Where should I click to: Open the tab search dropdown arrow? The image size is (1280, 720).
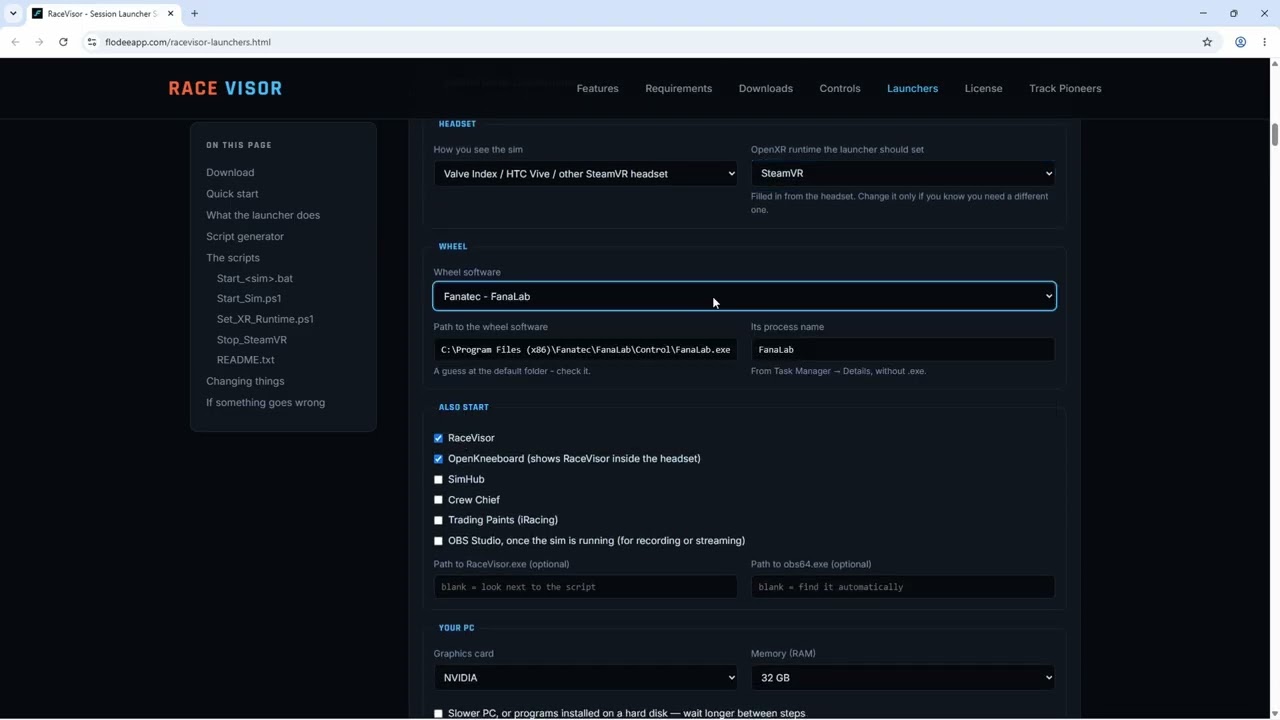click(x=13, y=14)
